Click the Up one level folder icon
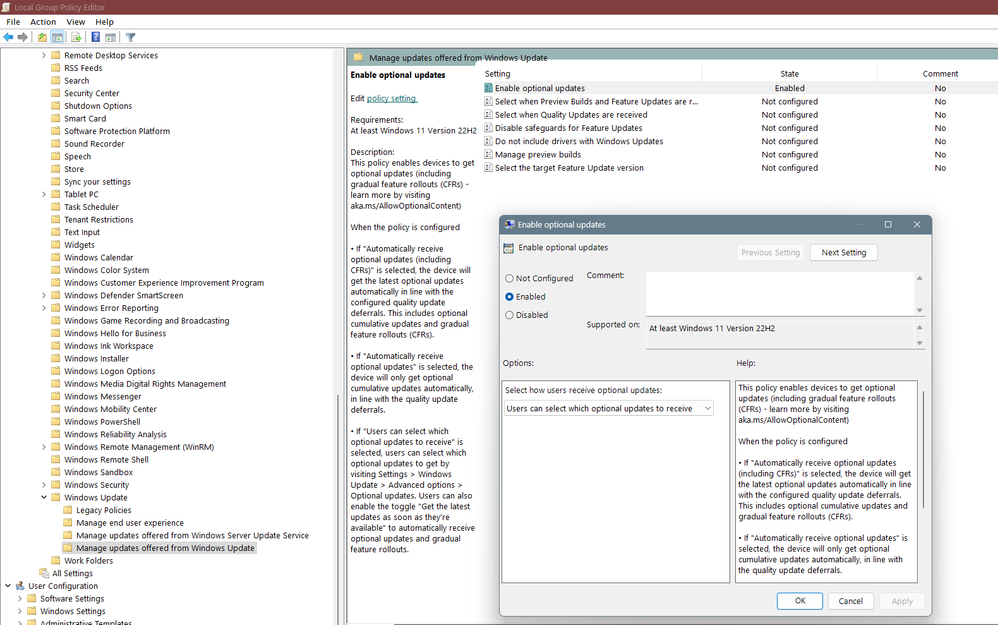The image size is (998, 625). click(42, 38)
